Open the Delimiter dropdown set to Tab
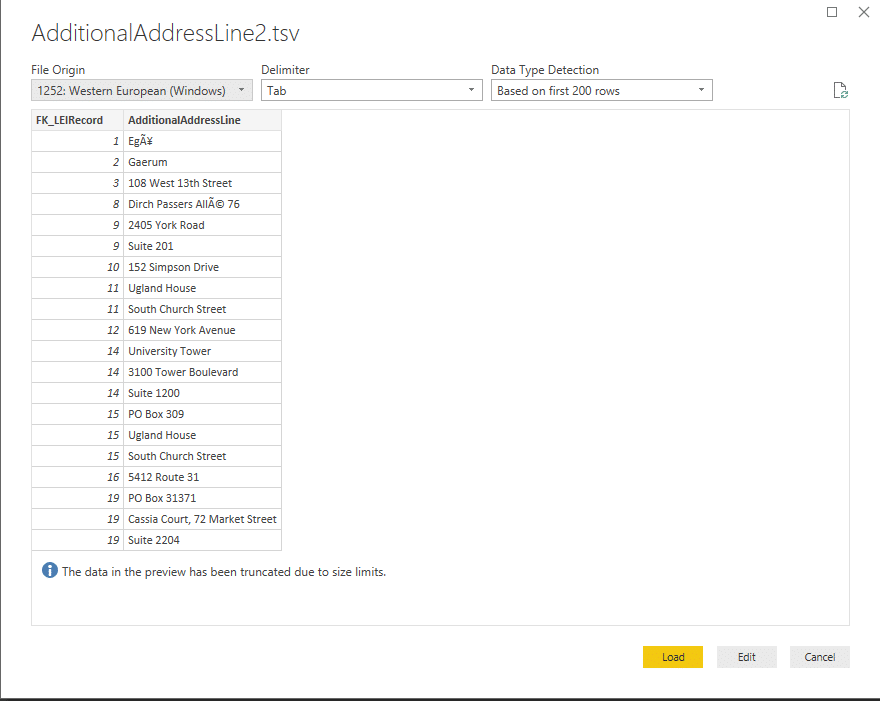This screenshot has height=701, width=880. (x=372, y=90)
